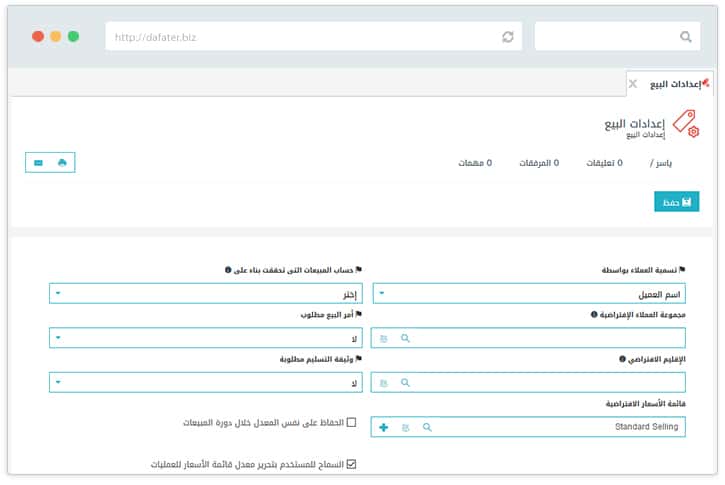
Task: Click قائمة الأسعار الافتراضية label
Action: tap(645, 404)
